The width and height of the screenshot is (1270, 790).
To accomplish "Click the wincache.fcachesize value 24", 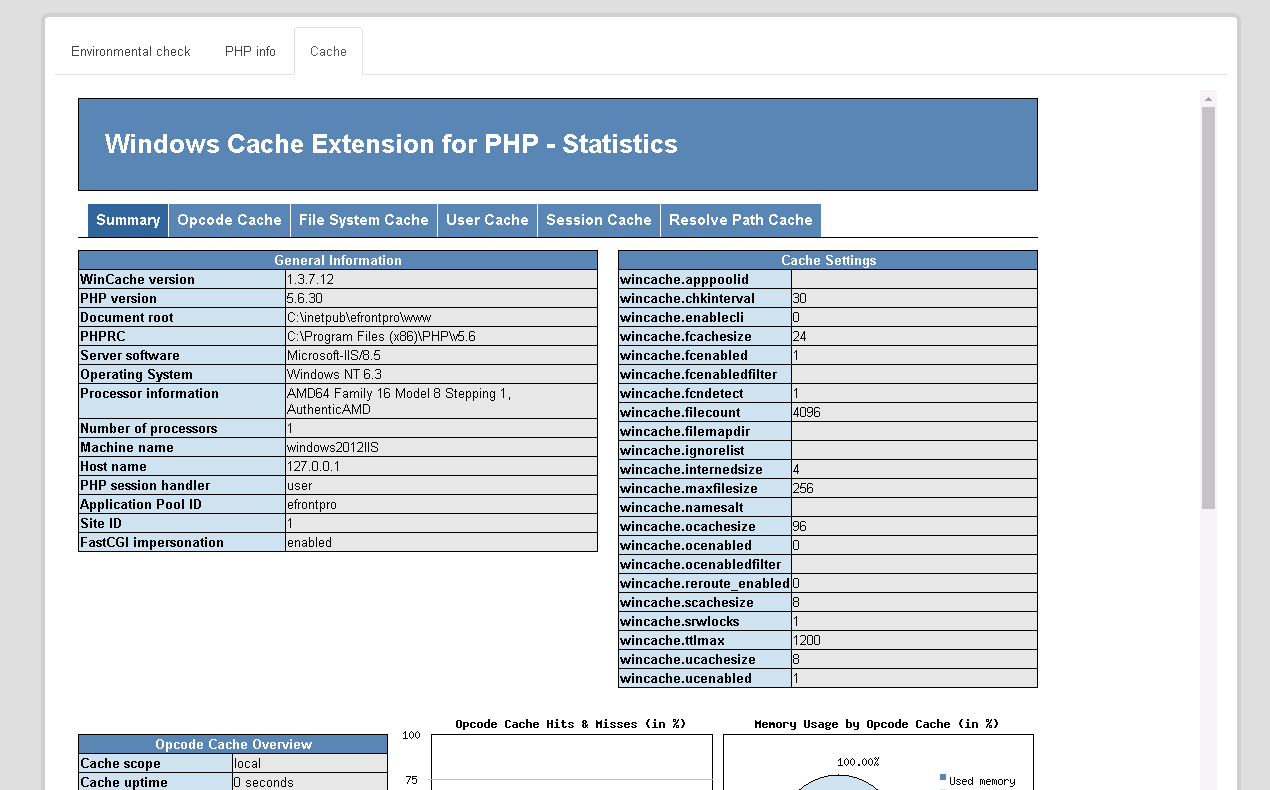I will (800, 336).
